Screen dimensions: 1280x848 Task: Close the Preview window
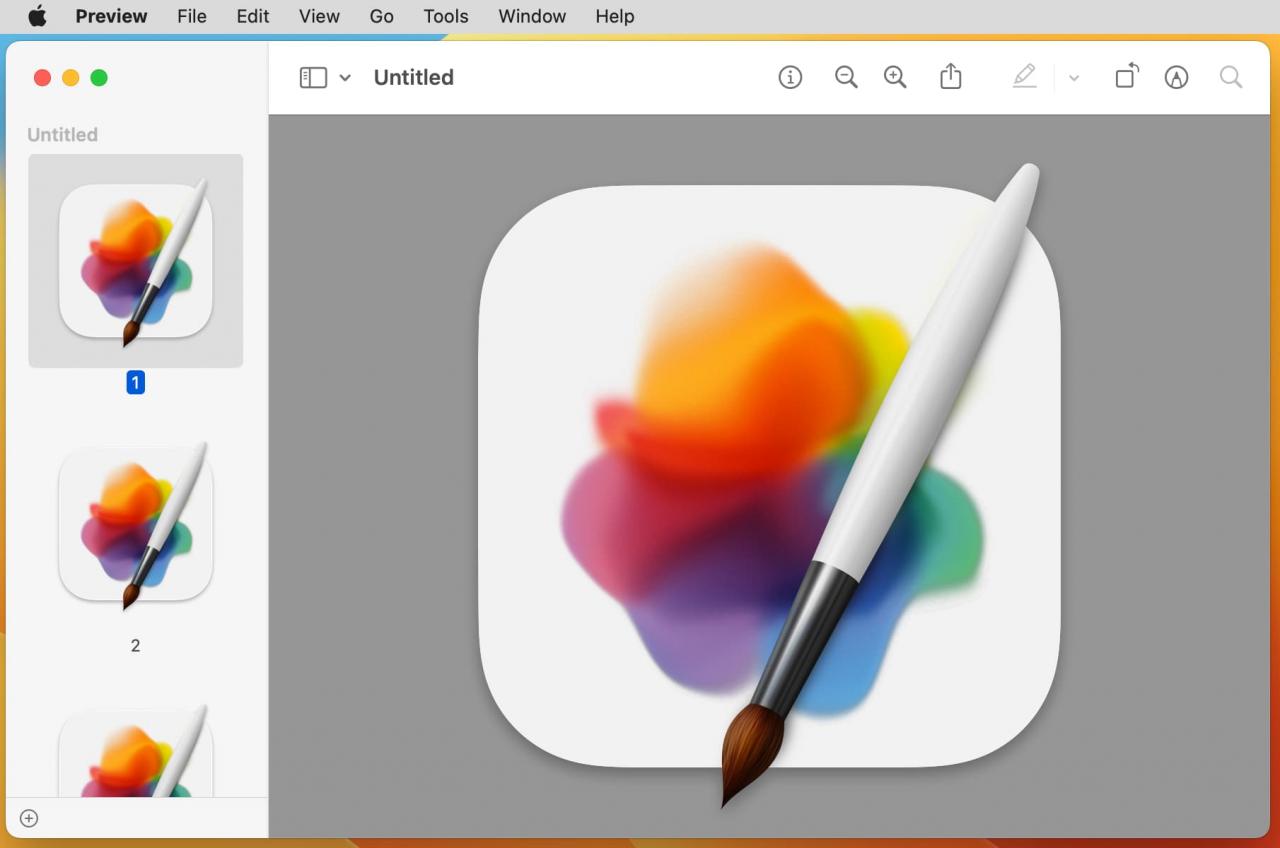(x=42, y=78)
